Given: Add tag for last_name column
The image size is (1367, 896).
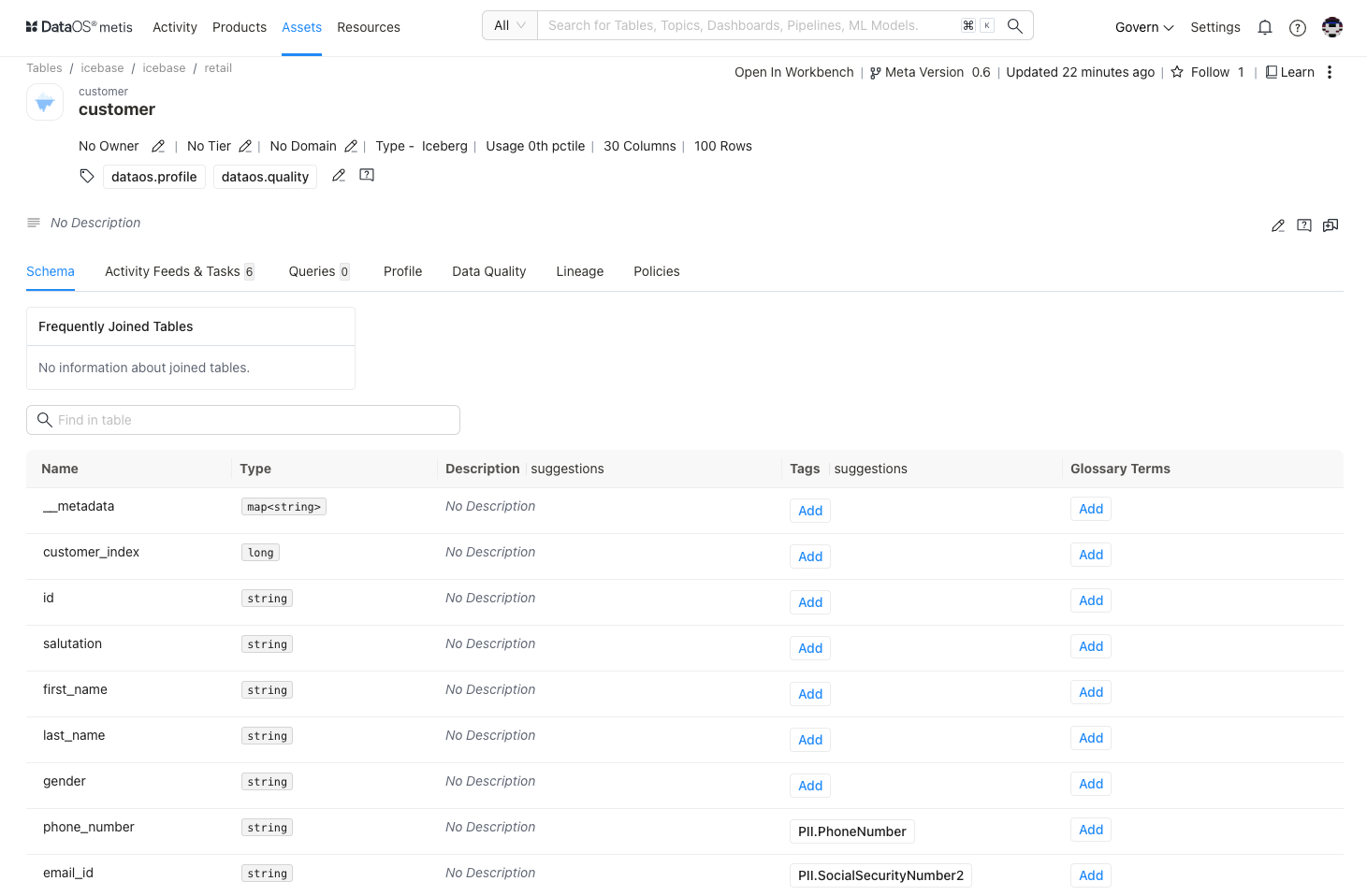Looking at the screenshot, I should [x=810, y=740].
